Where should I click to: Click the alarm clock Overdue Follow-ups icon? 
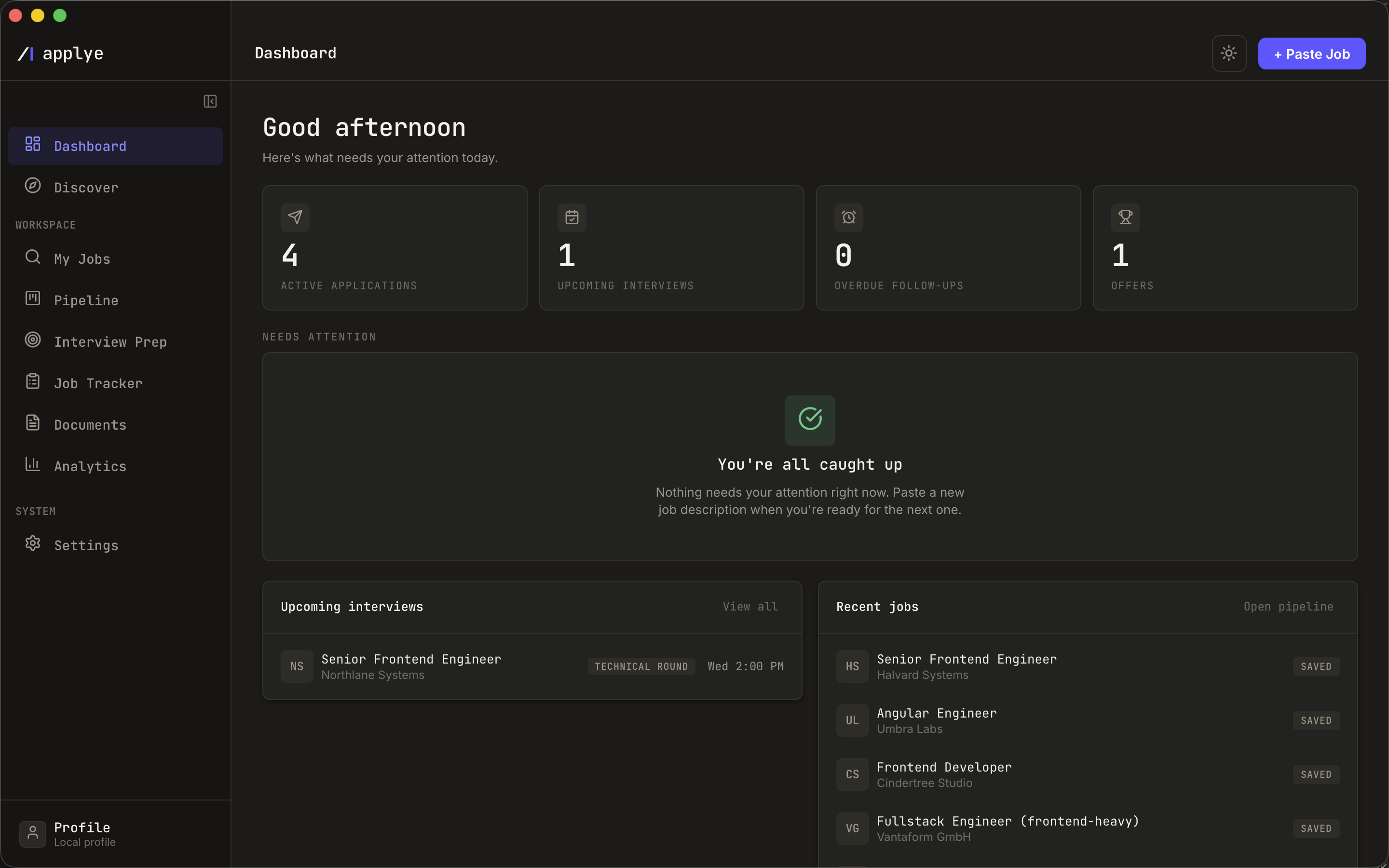click(848, 217)
